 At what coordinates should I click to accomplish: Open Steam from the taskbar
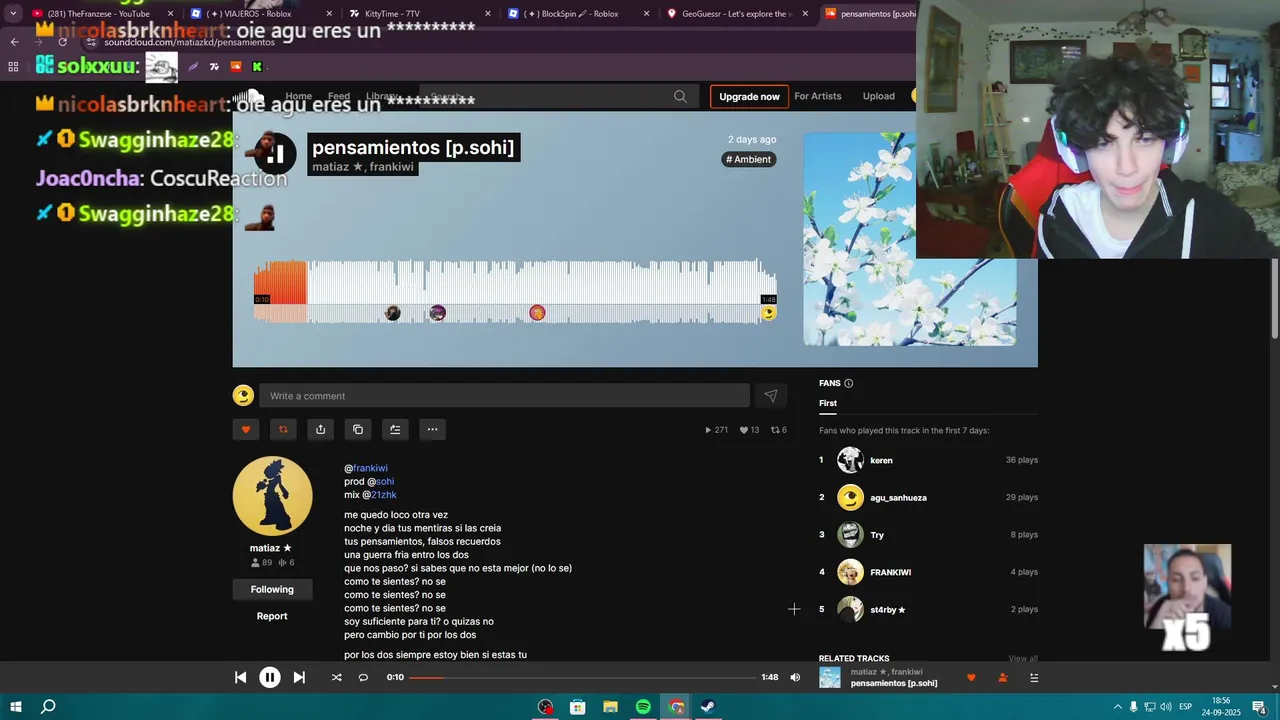point(707,707)
